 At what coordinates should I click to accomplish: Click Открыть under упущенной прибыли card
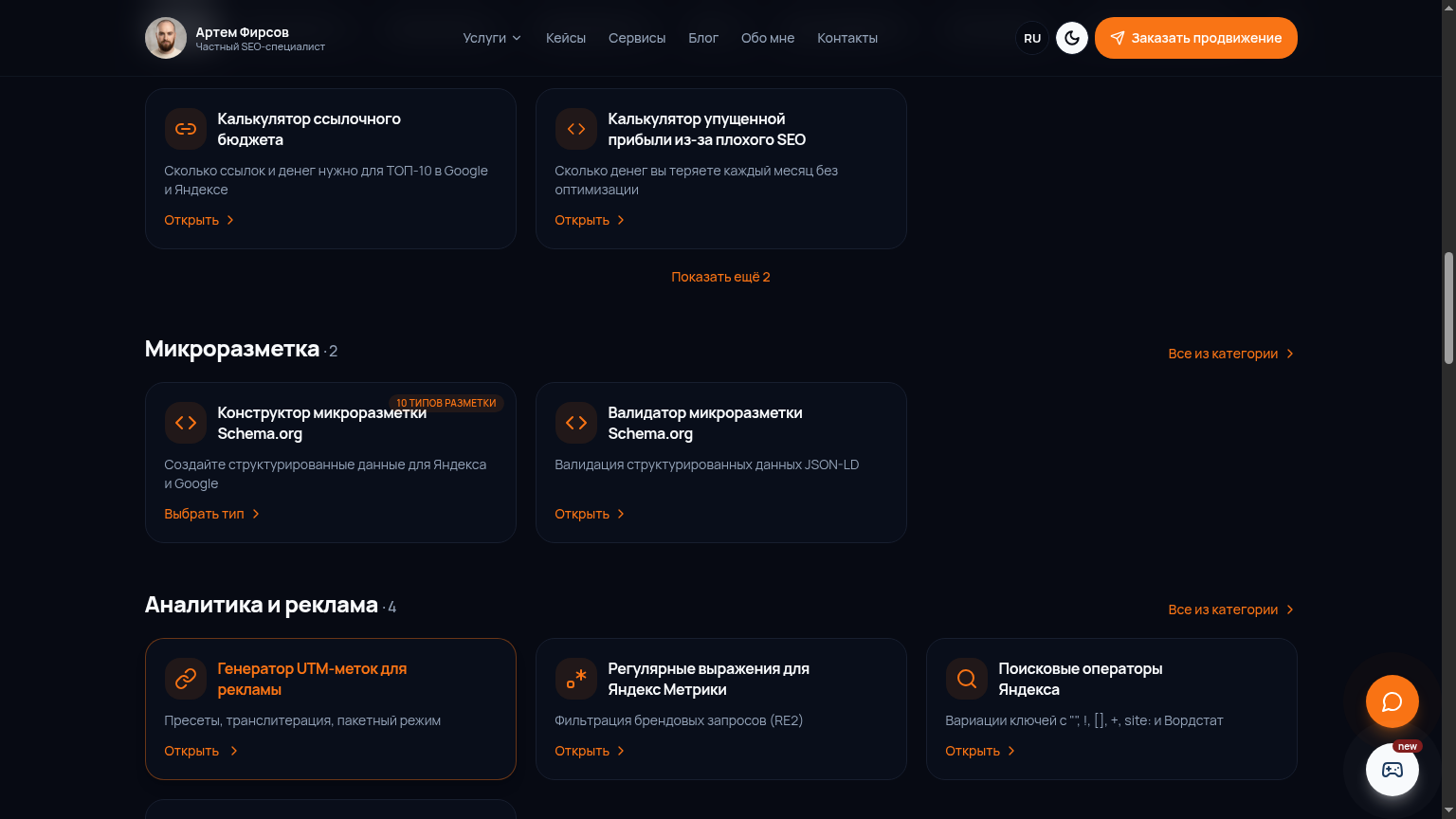tap(590, 220)
